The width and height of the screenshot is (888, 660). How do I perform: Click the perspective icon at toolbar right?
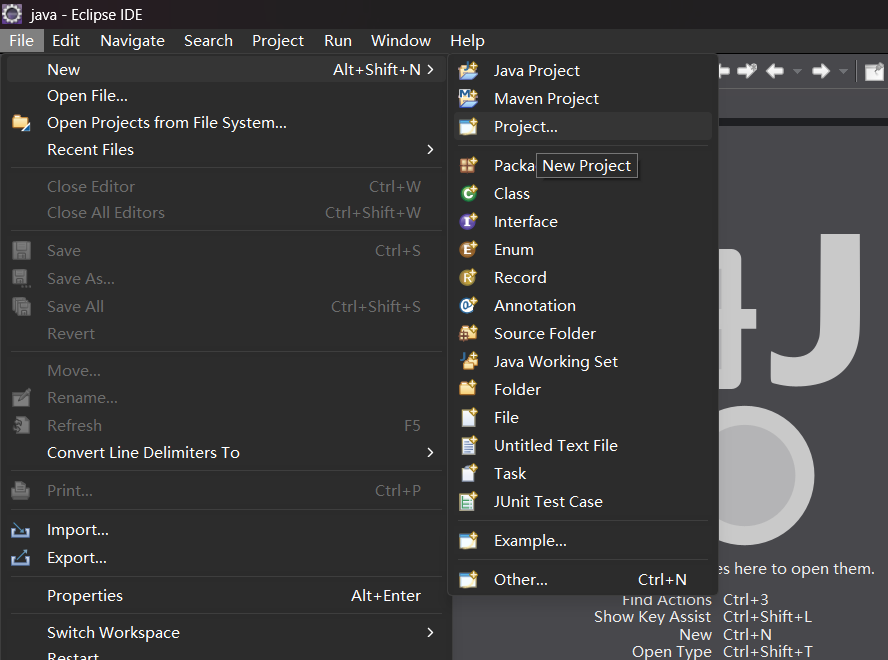874,71
